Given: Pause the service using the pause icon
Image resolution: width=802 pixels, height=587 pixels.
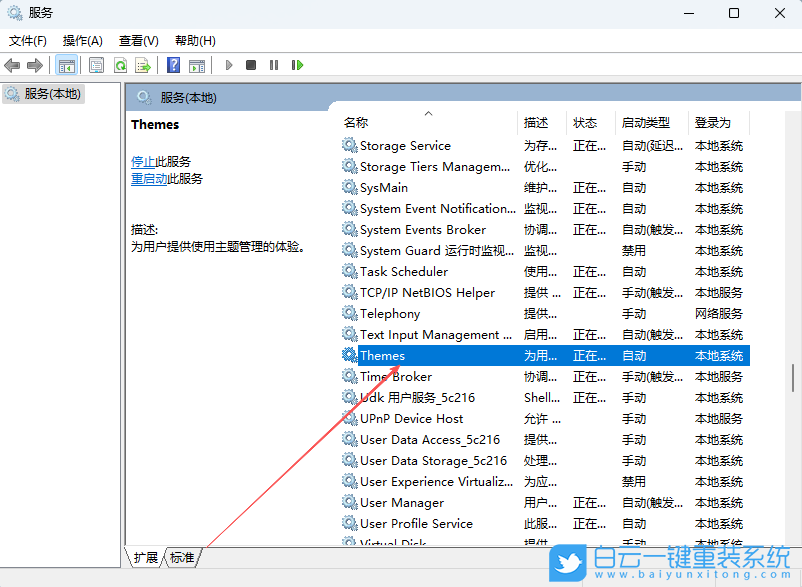Looking at the screenshot, I should (276, 65).
